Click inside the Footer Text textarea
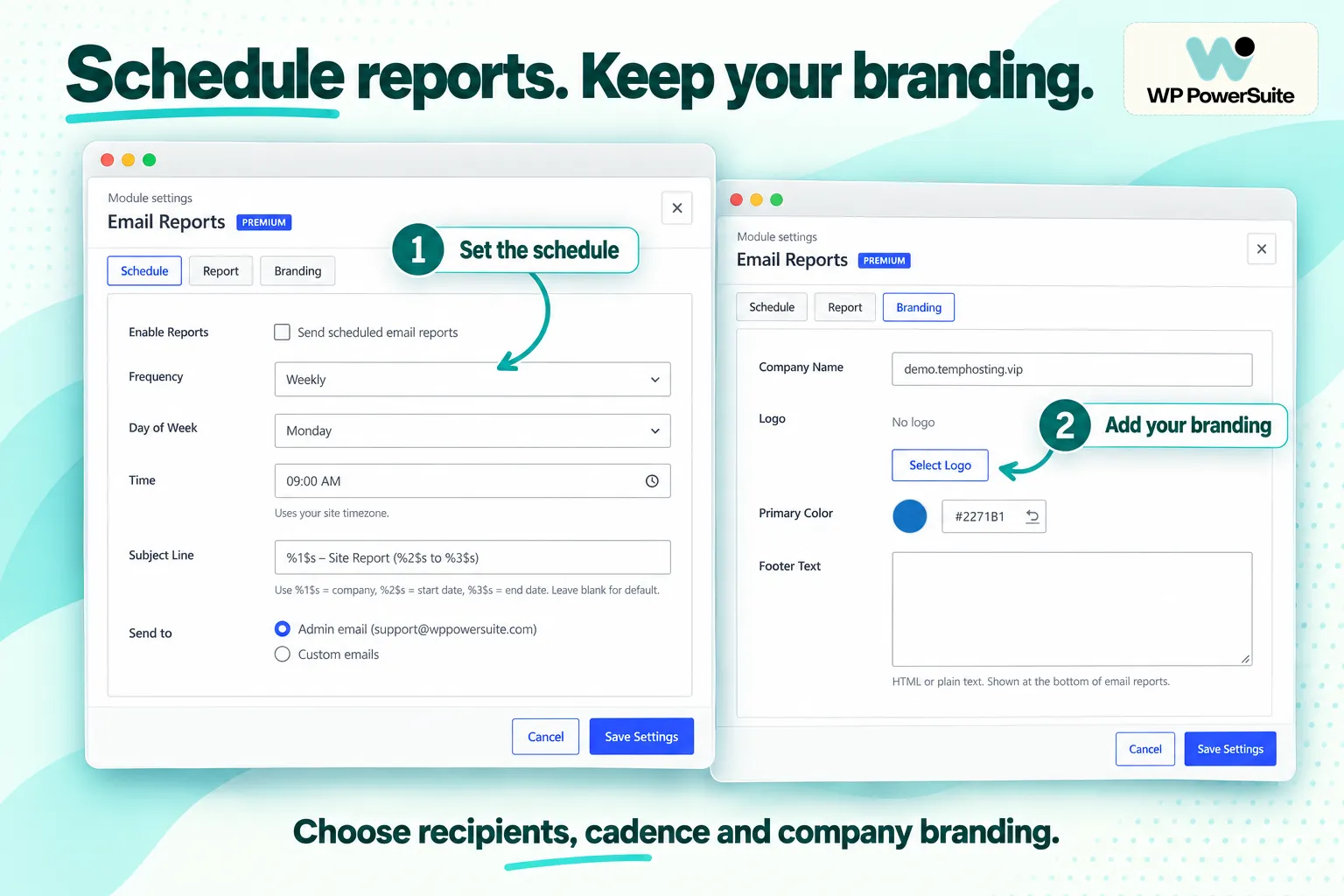Viewport: 1344px width, 896px height. coord(1072,609)
